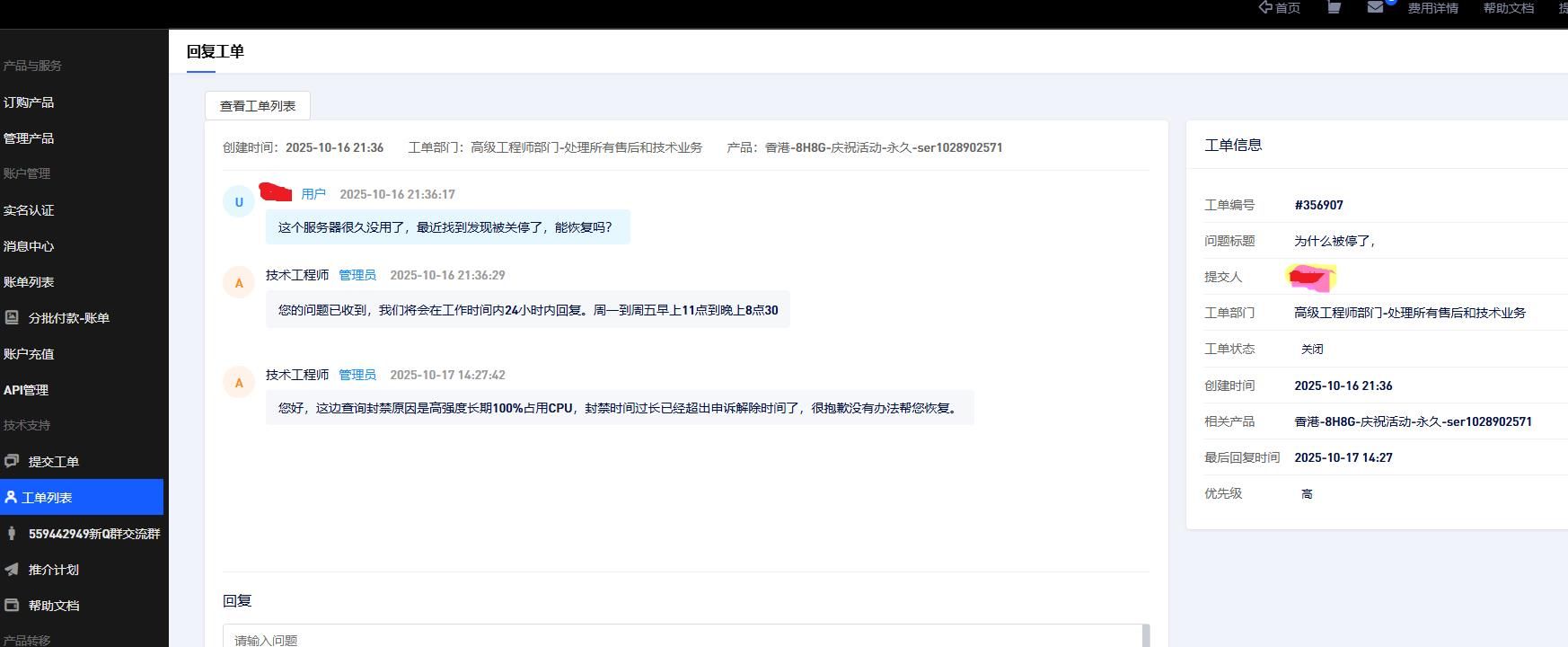The height and width of the screenshot is (647, 1568).
Task: Click the 提交工单 chat bubble icon
Action: 12,461
